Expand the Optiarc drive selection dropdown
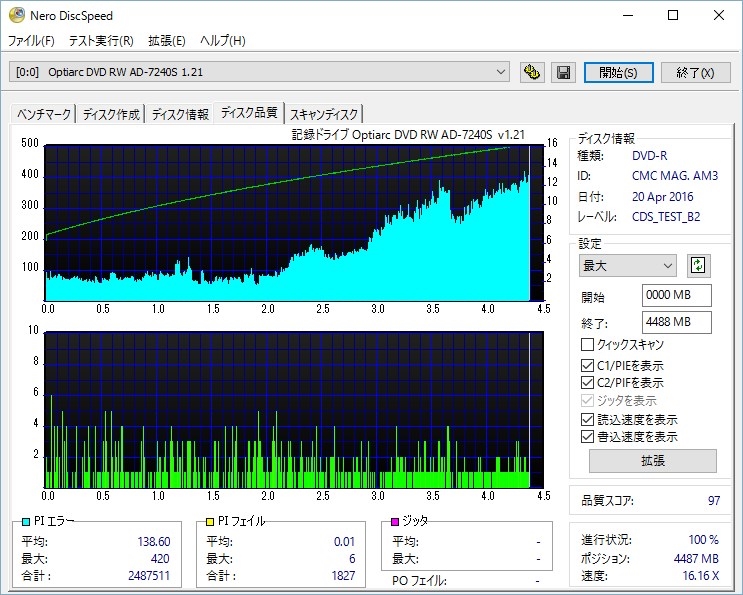Viewport: 743px width, 595px height. tap(259, 72)
